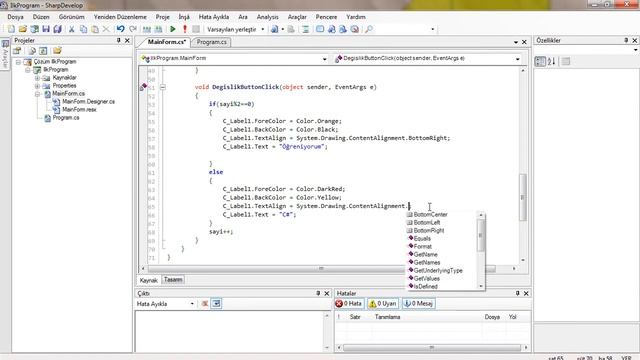Toggle the 0 Uyarı warnings filter
640x360 pixels.
click(382, 304)
